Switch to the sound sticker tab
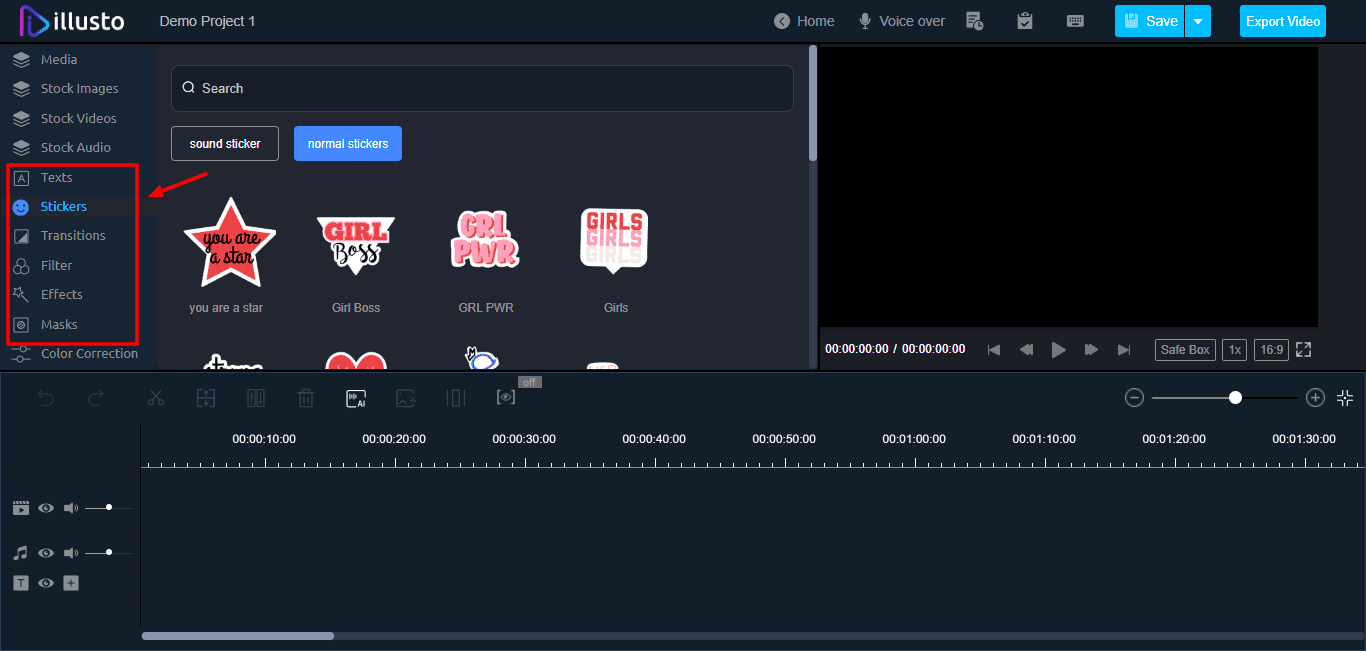Screen dimensions: 1366x651 pyautogui.click(x=225, y=144)
